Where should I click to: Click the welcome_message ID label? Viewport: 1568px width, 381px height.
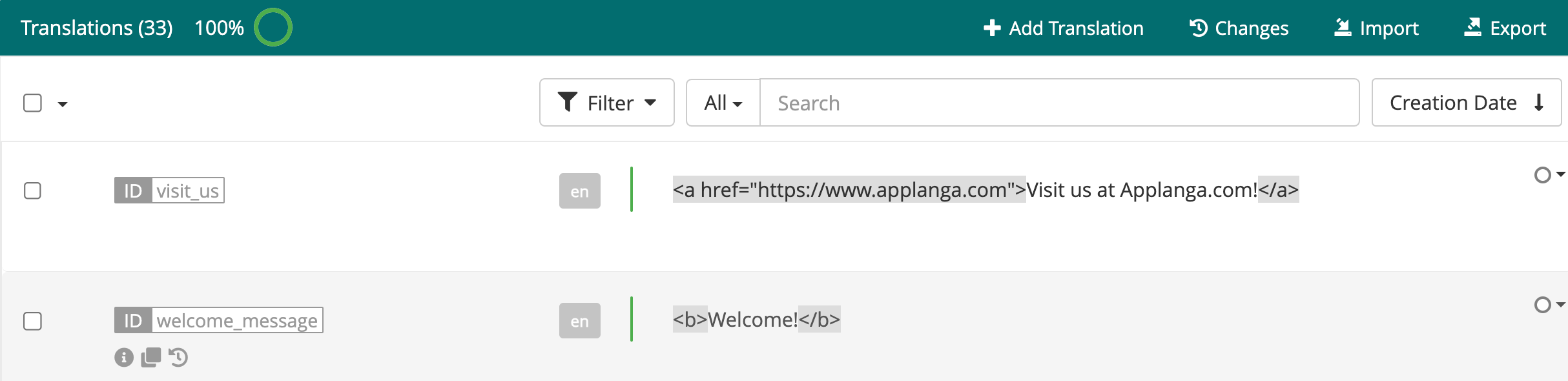click(219, 320)
